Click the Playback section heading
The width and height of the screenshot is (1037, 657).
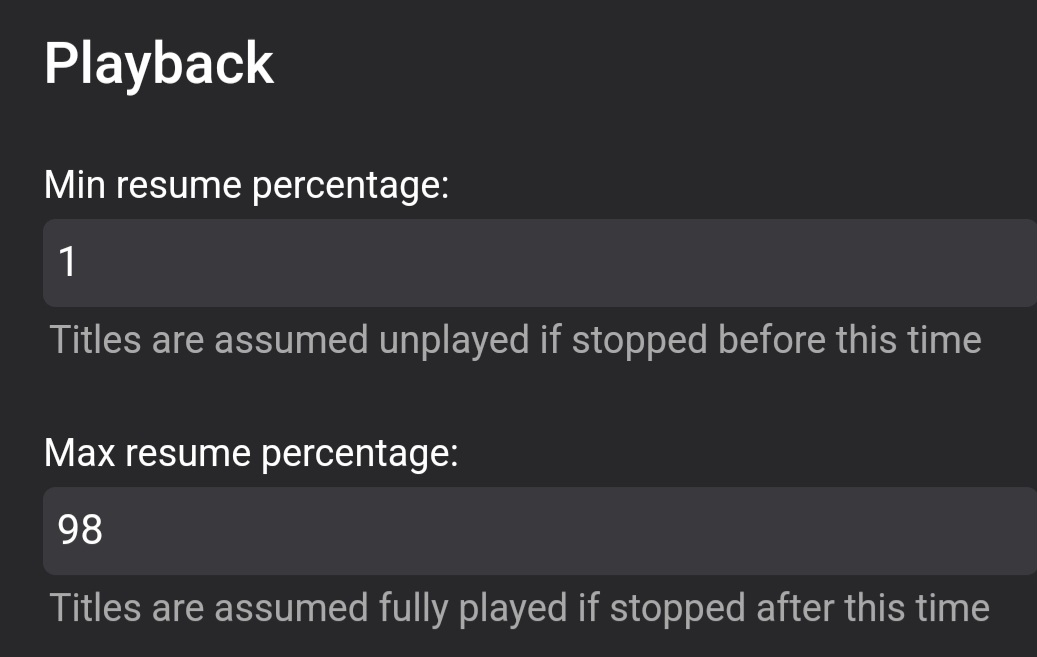tap(159, 65)
